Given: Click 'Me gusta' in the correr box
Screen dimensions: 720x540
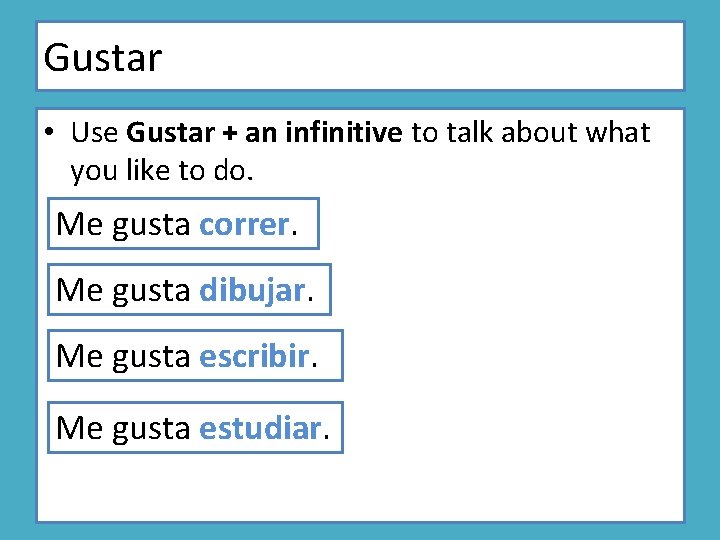Looking at the screenshot, I should 123,225.
